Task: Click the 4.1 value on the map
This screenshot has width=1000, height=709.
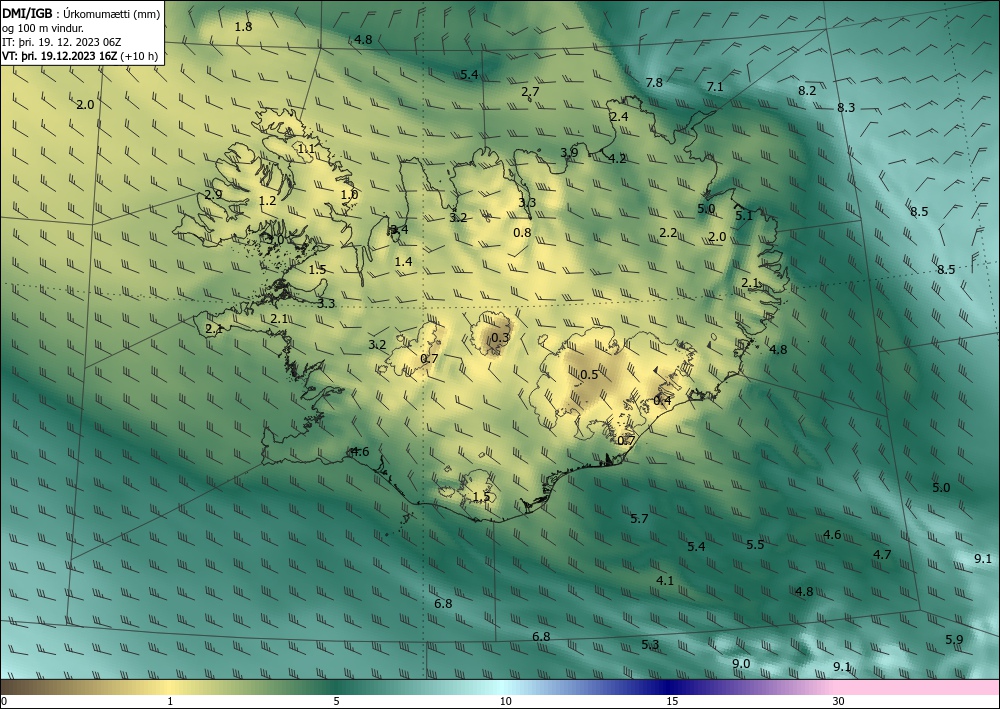Action: click(665, 580)
